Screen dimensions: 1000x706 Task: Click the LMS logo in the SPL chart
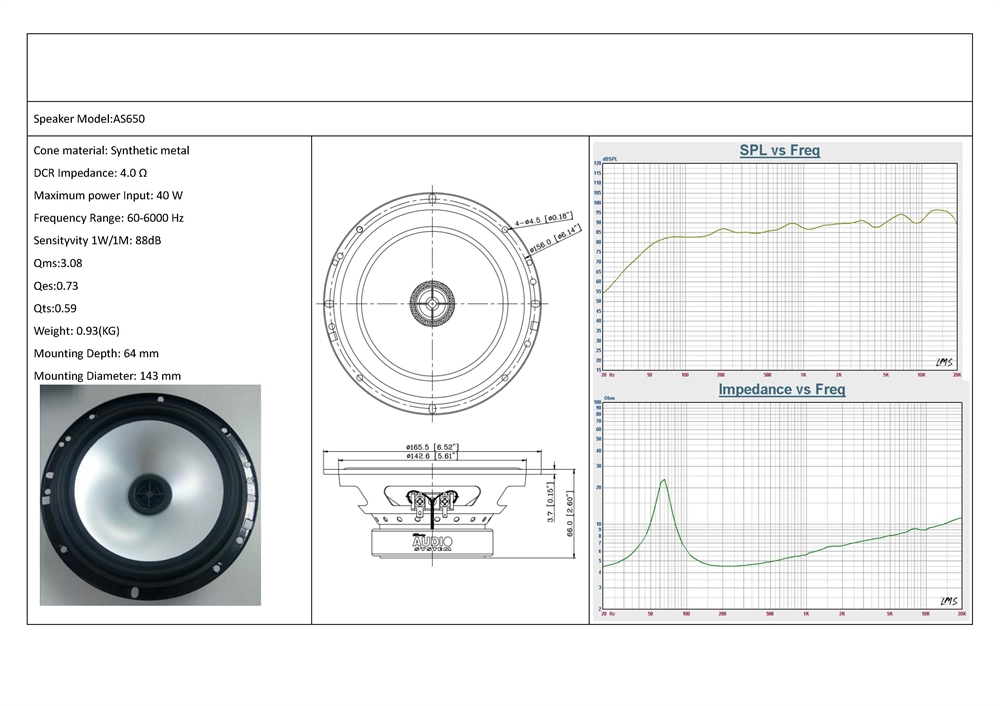(x=945, y=362)
